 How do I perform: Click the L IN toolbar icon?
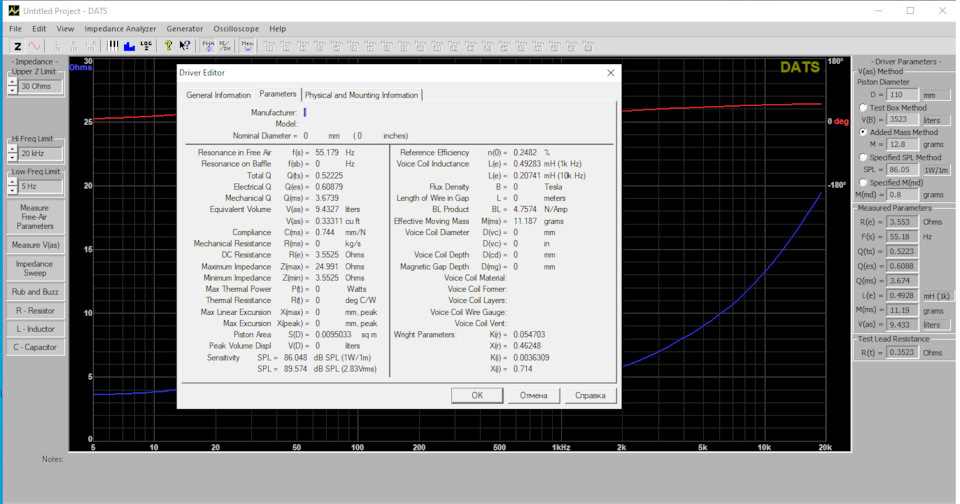57,46
